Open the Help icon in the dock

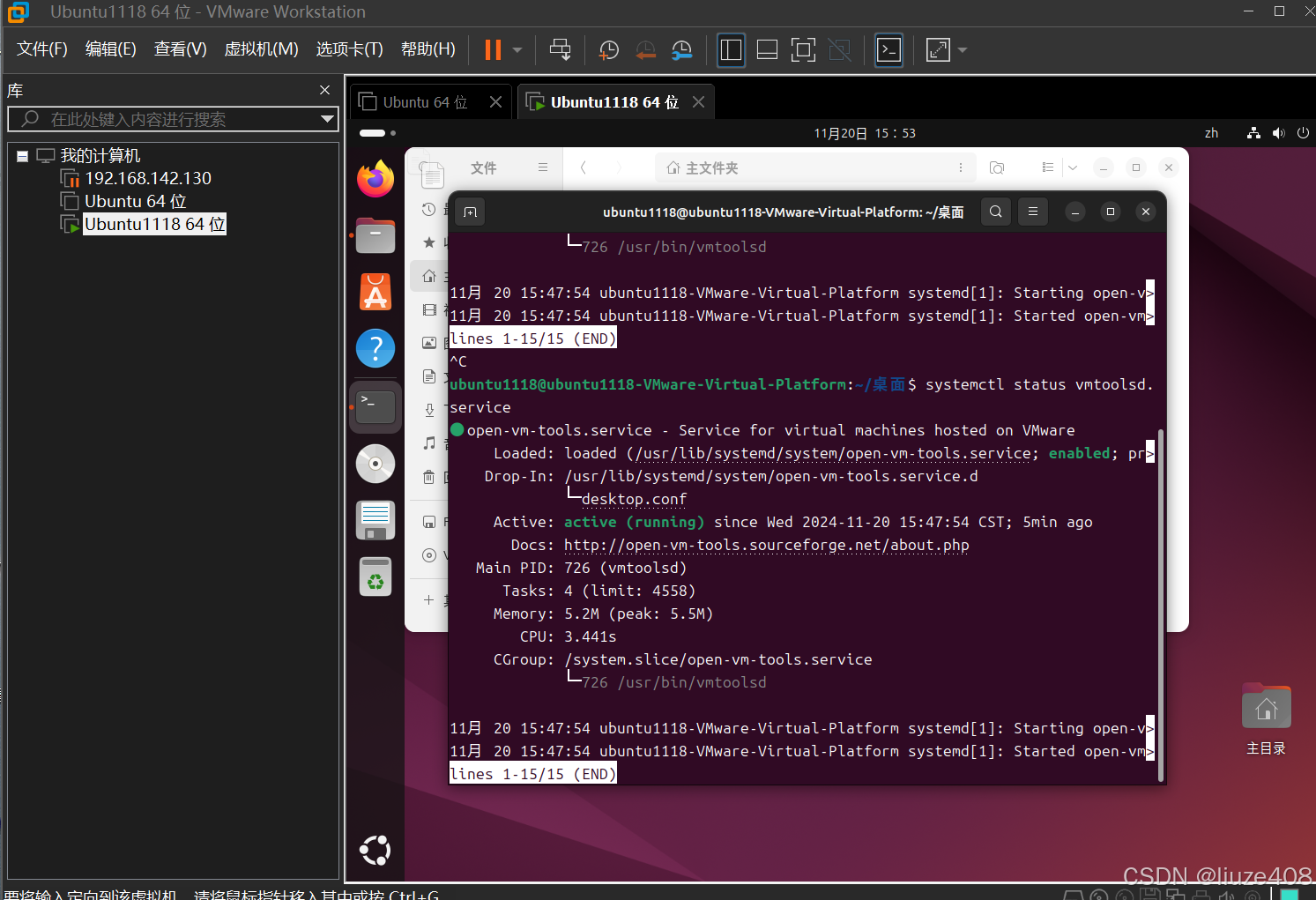(x=375, y=348)
